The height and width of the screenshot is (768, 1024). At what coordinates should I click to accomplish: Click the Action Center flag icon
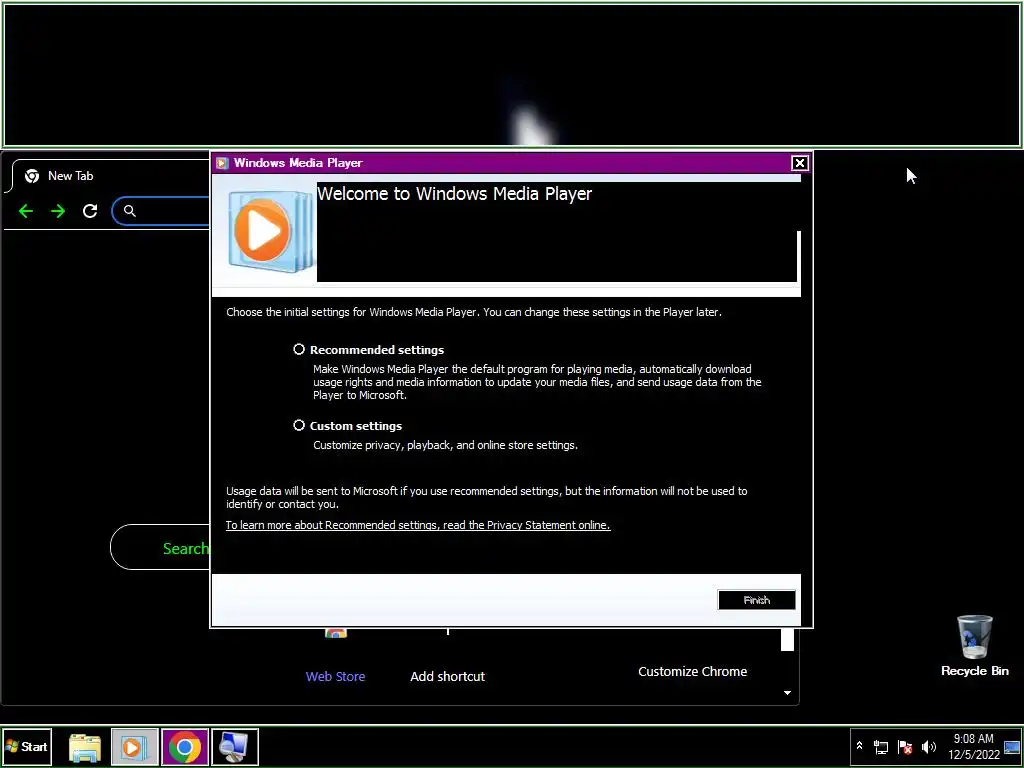tap(904, 746)
